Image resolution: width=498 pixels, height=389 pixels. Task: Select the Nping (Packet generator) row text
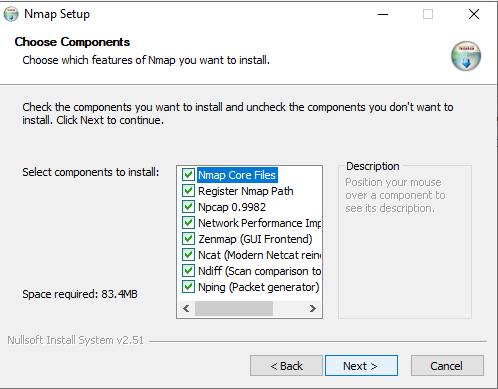click(259, 287)
